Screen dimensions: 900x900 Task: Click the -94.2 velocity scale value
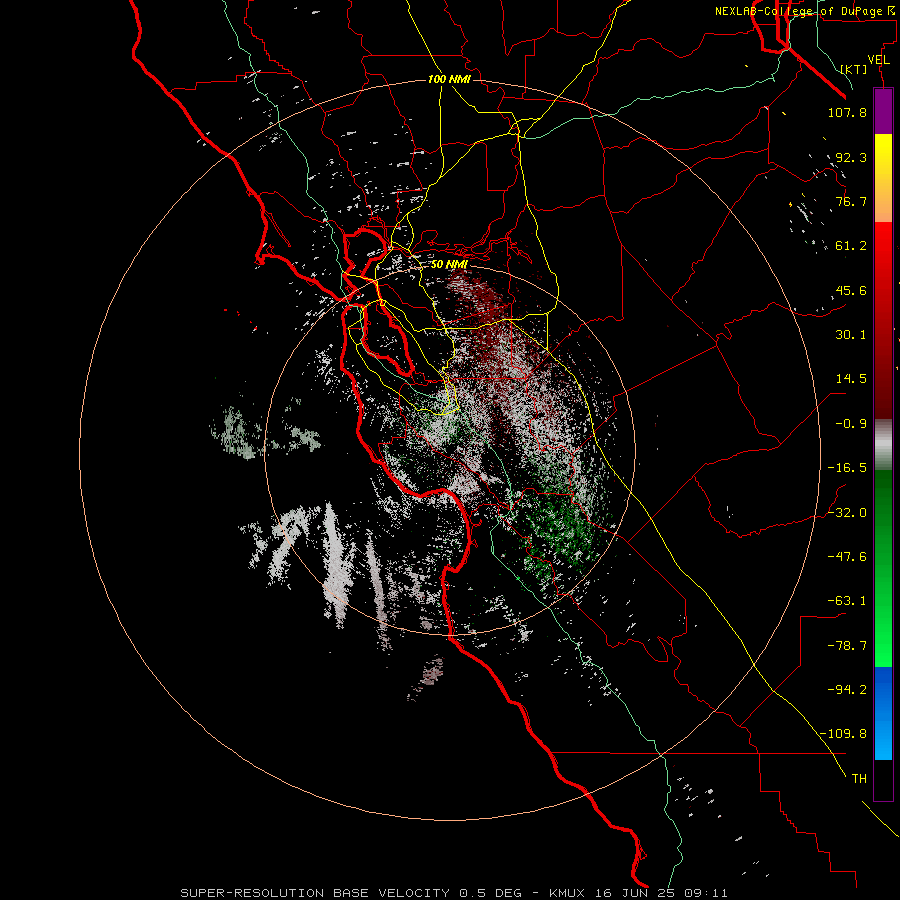[847, 690]
